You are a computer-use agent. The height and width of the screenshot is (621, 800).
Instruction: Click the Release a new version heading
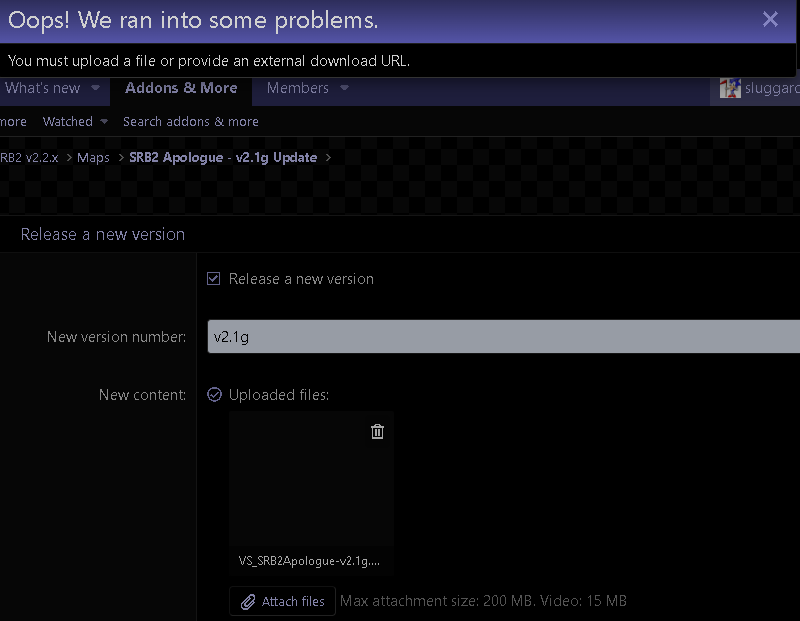point(103,234)
